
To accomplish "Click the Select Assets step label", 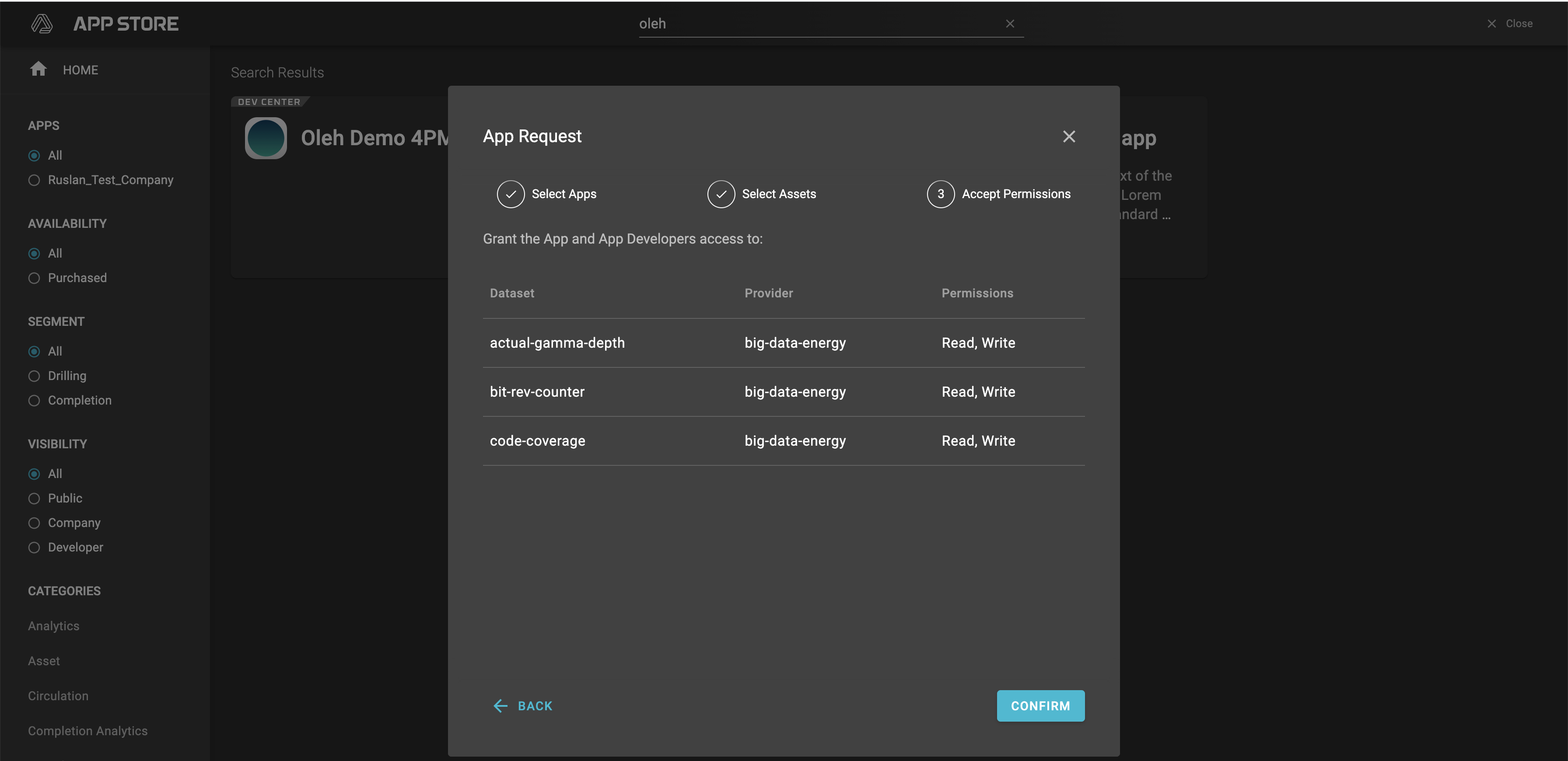I will click(x=778, y=194).
